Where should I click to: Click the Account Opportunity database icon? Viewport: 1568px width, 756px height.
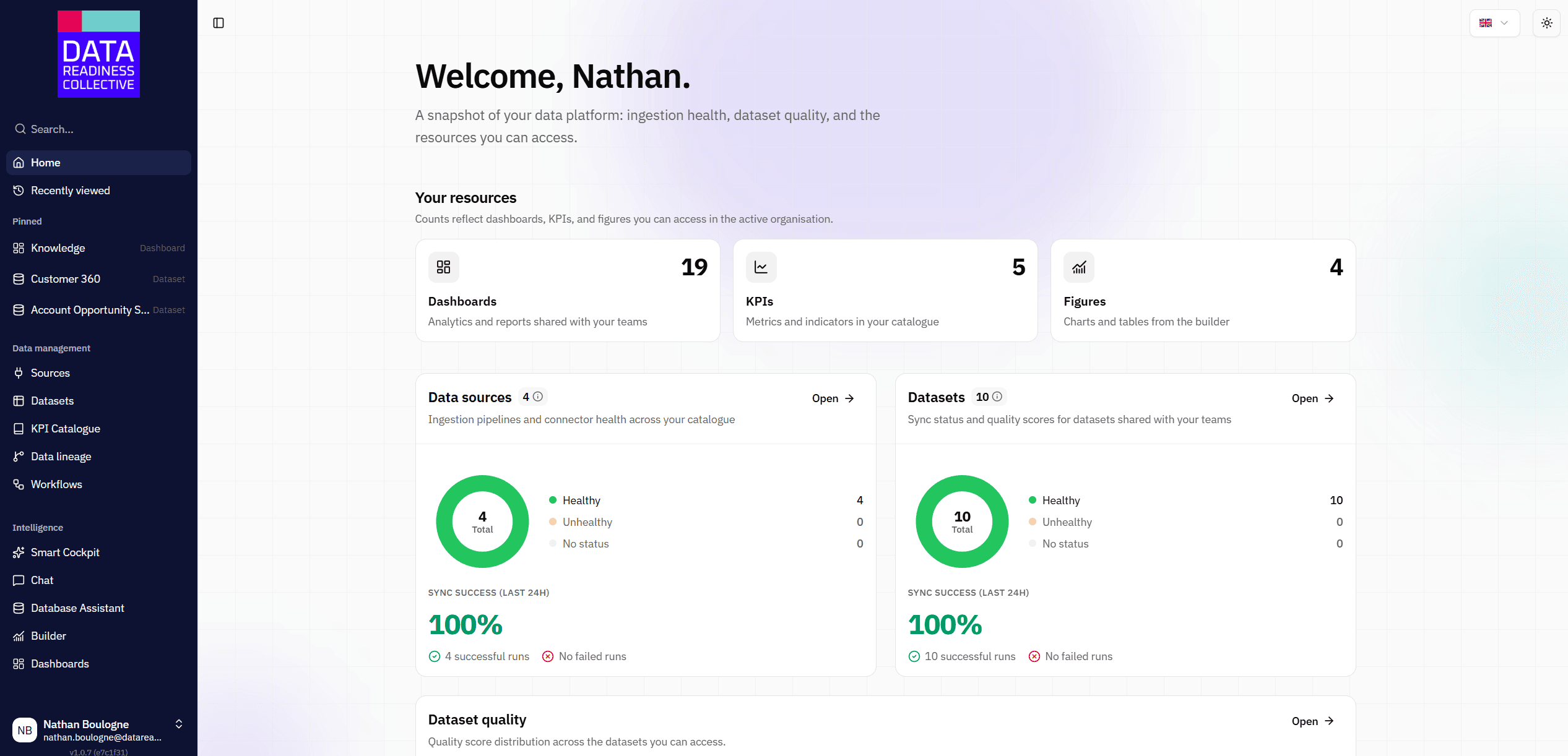click(x=19, y=310)
